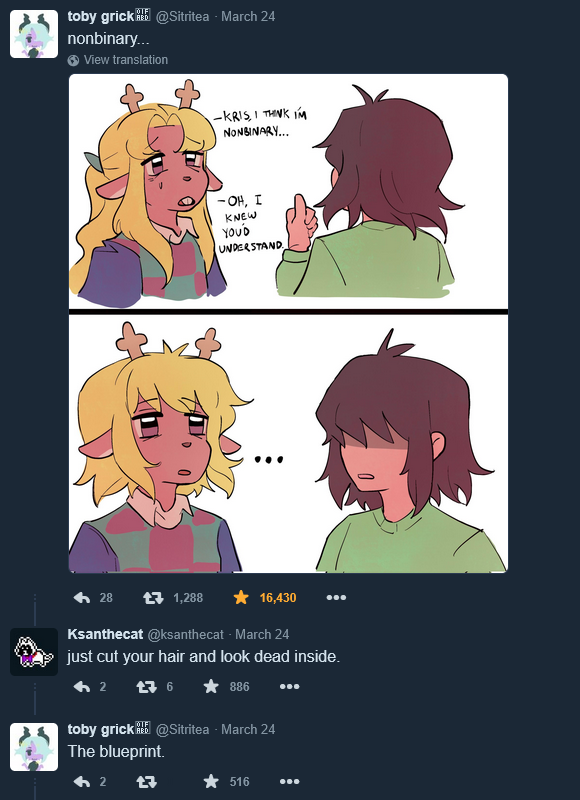
Task: Open toby grick's avatar on top tweet
Action: click(x=34, y=34)
